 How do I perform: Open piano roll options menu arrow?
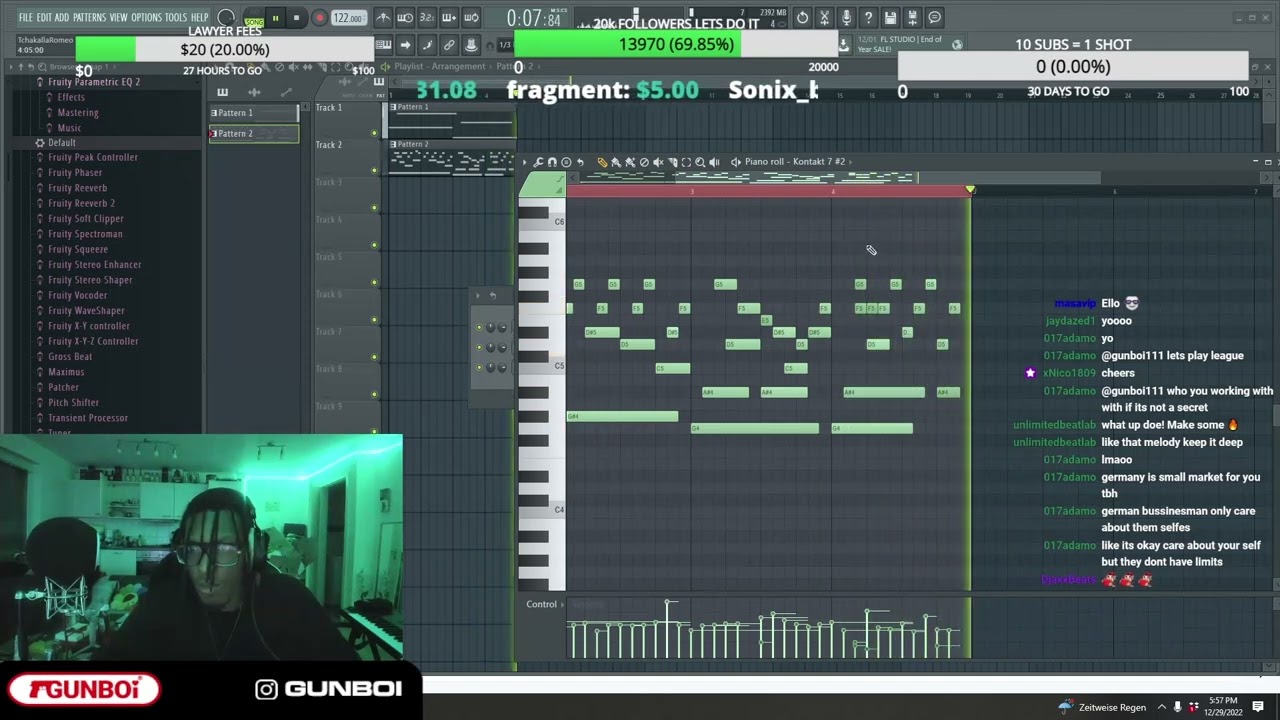[524, 162]
